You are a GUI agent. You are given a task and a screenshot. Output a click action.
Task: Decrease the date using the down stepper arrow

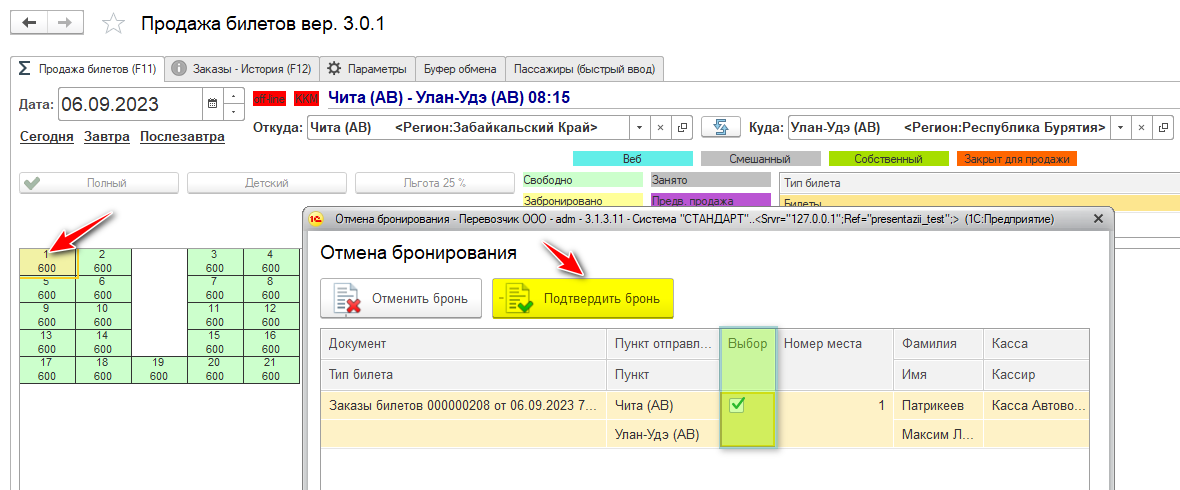point(233,111)
